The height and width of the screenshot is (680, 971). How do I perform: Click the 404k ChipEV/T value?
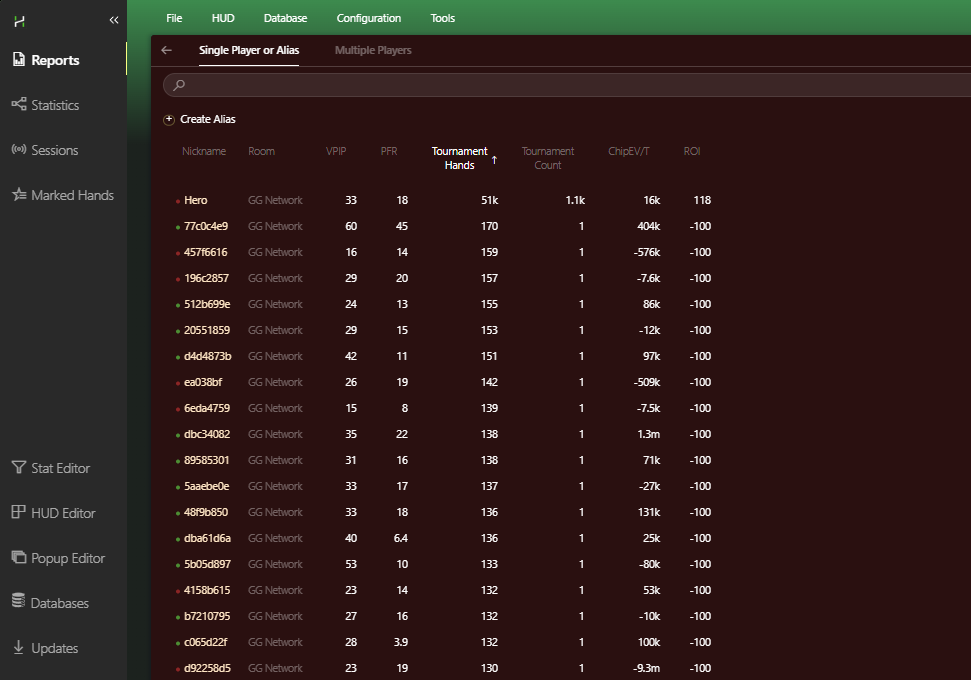(648, 226)
